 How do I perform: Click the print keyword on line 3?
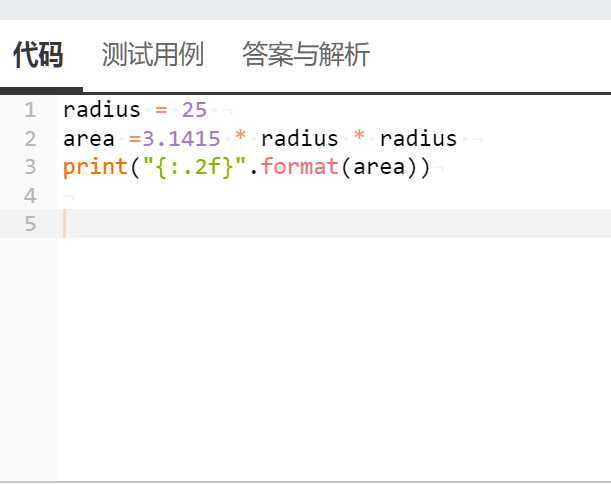pyautogui.click(x=95, y=167)
